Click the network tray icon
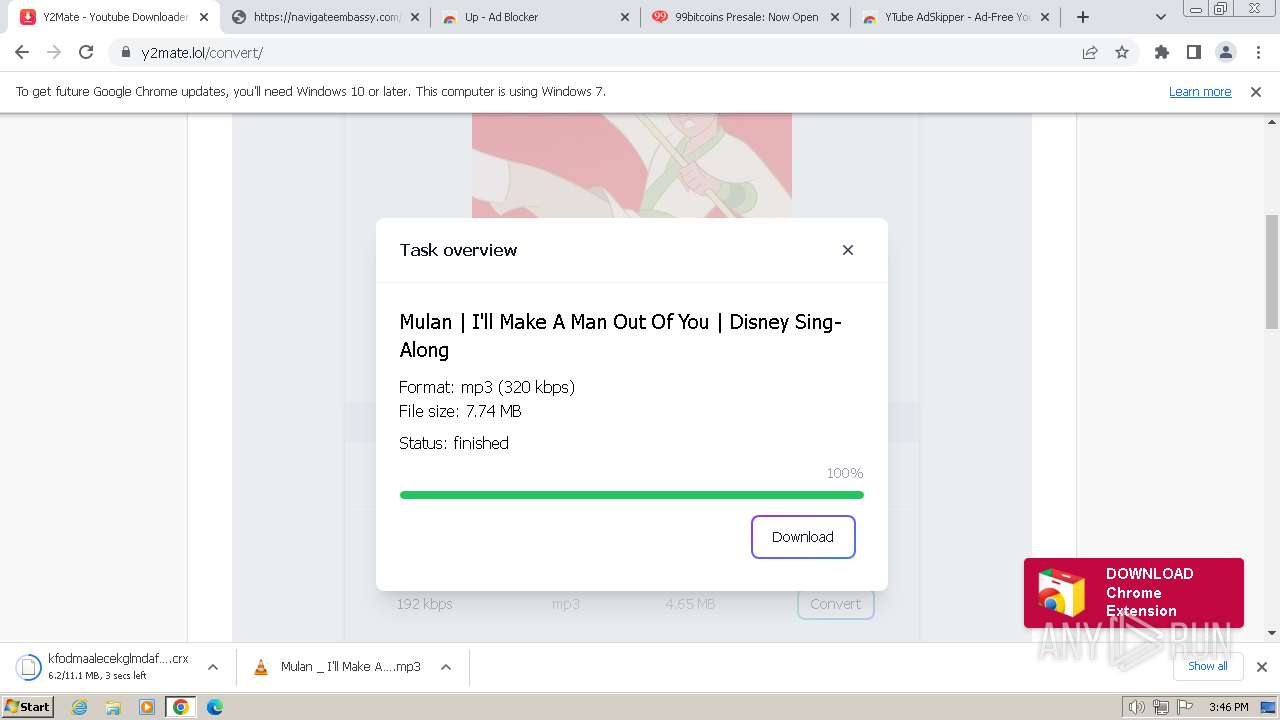 (x=1160, y=707)
